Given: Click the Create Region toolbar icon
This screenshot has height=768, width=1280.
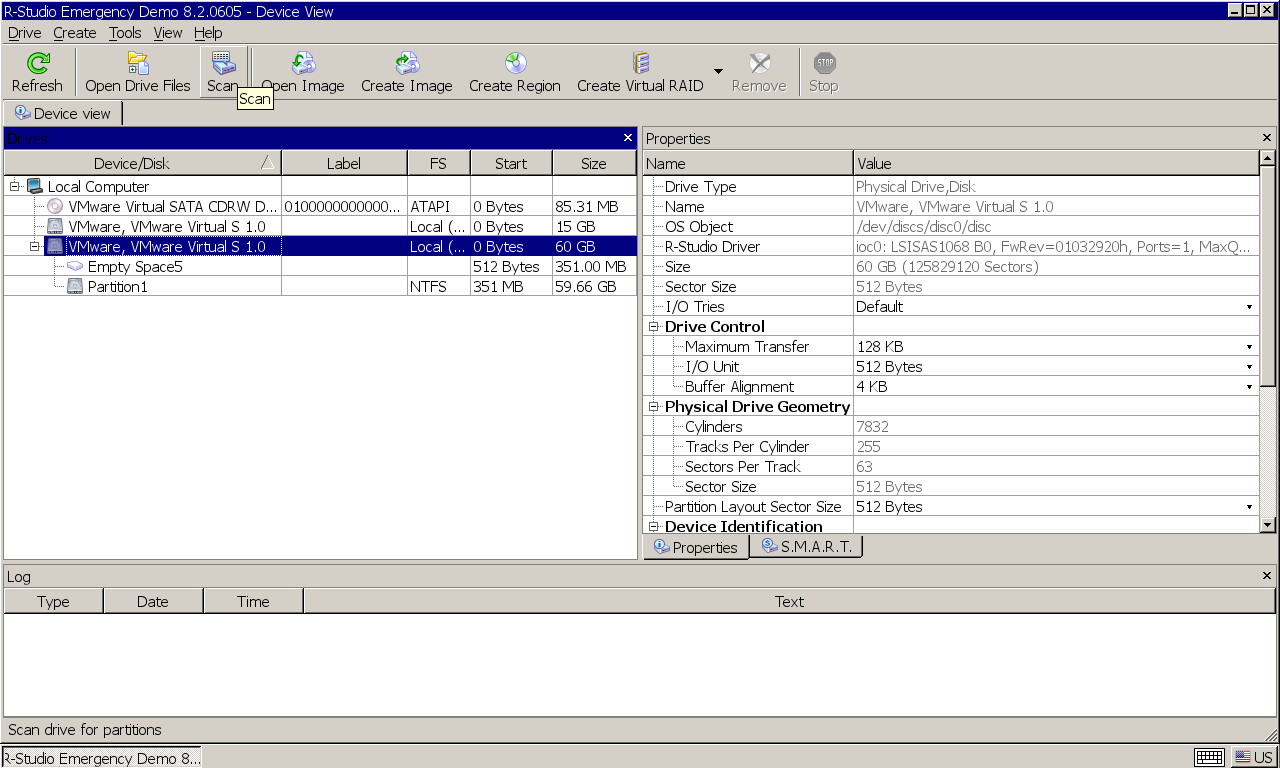Looking at the screenshot, I should pyautogui.click(x=515, y=63).
